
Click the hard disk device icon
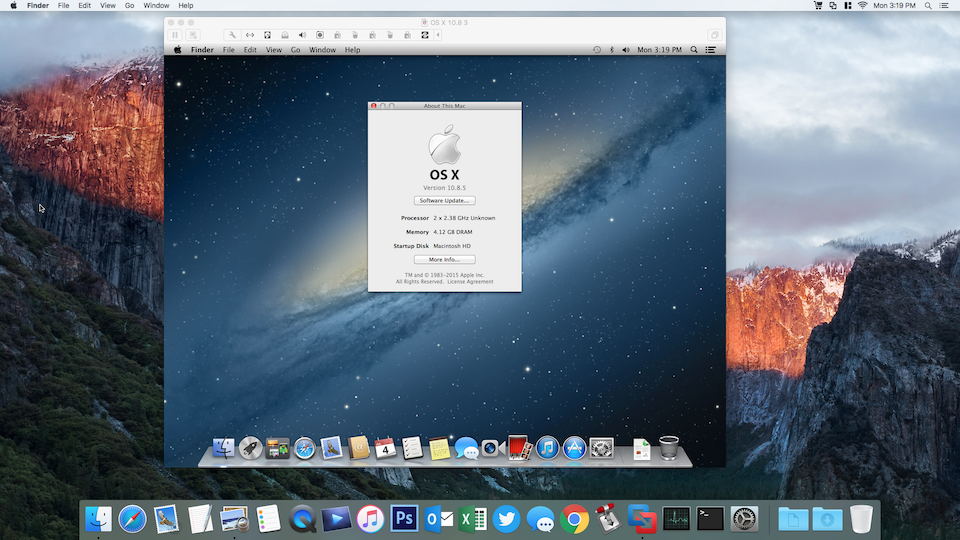(268, 36)
